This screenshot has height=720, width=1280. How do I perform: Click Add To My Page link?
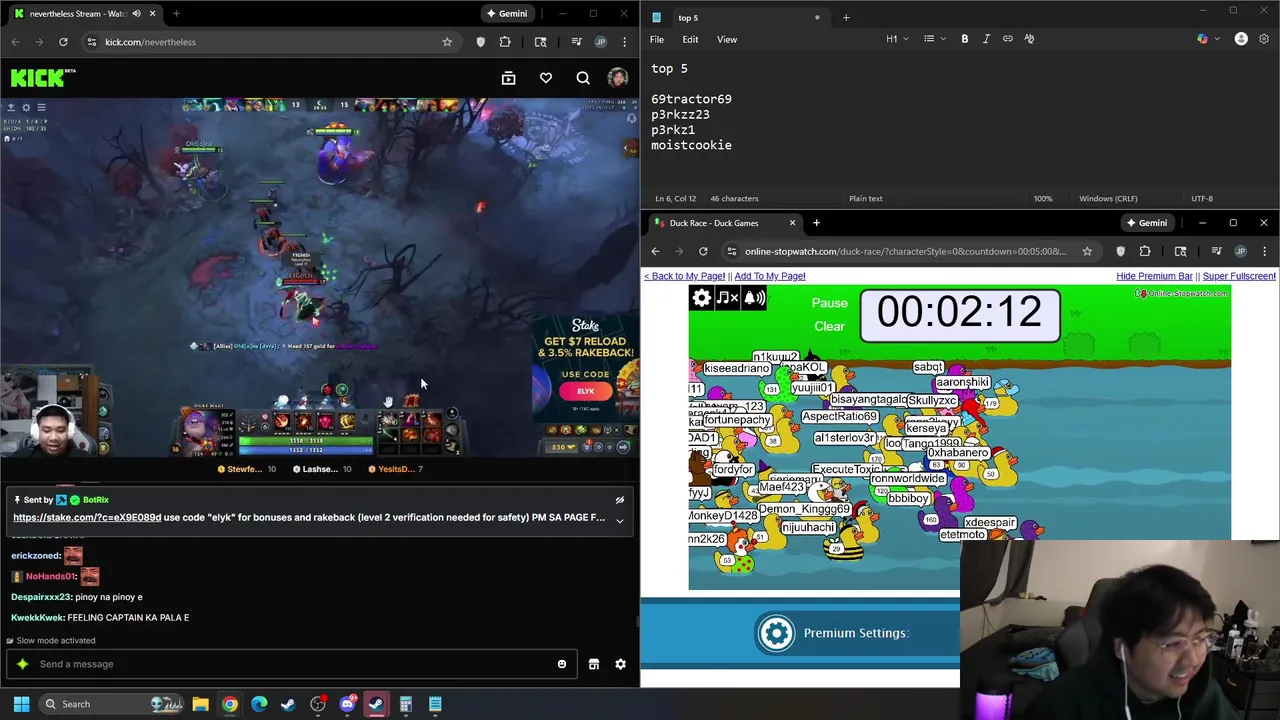[769, 276]
